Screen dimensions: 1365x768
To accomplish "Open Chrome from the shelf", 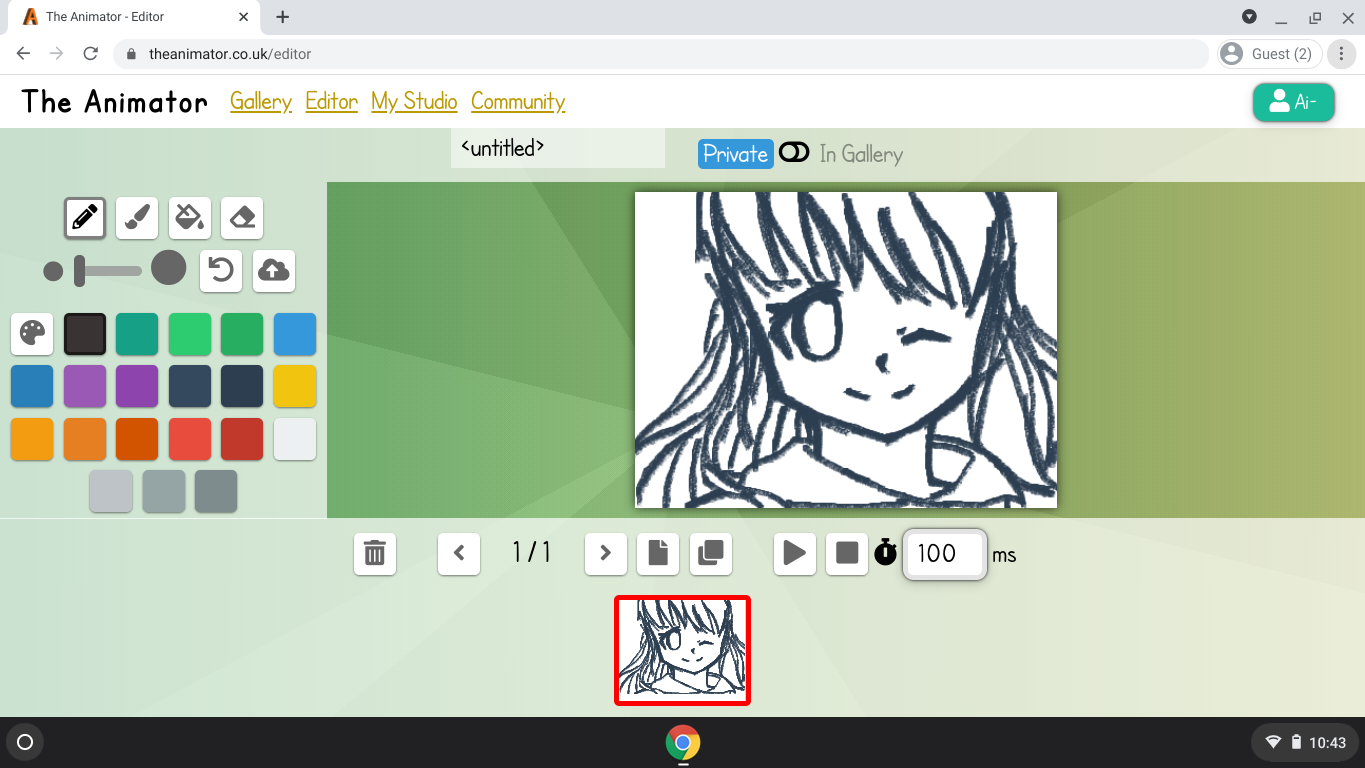I will click(683, 743).
